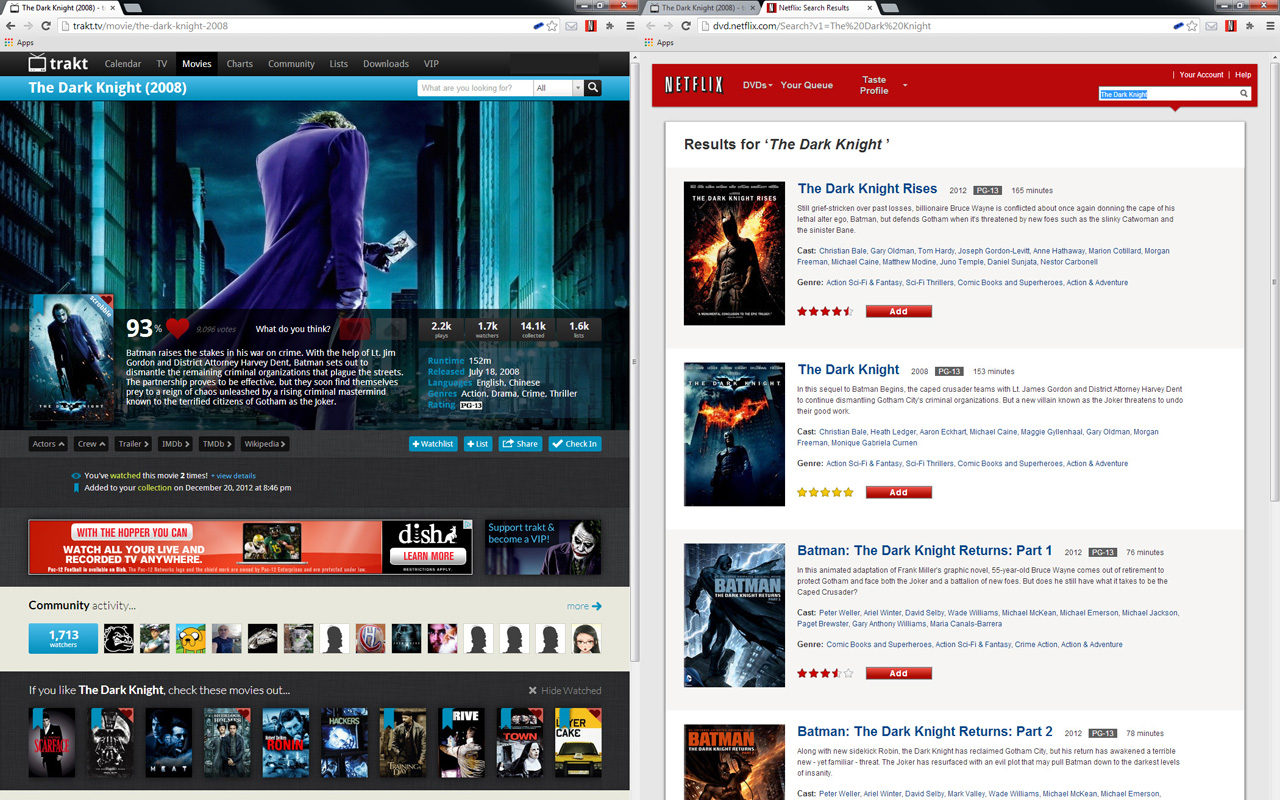1280x800 pixels.
Task: Open the TV menu on trakt
Action: coord(162,63)
